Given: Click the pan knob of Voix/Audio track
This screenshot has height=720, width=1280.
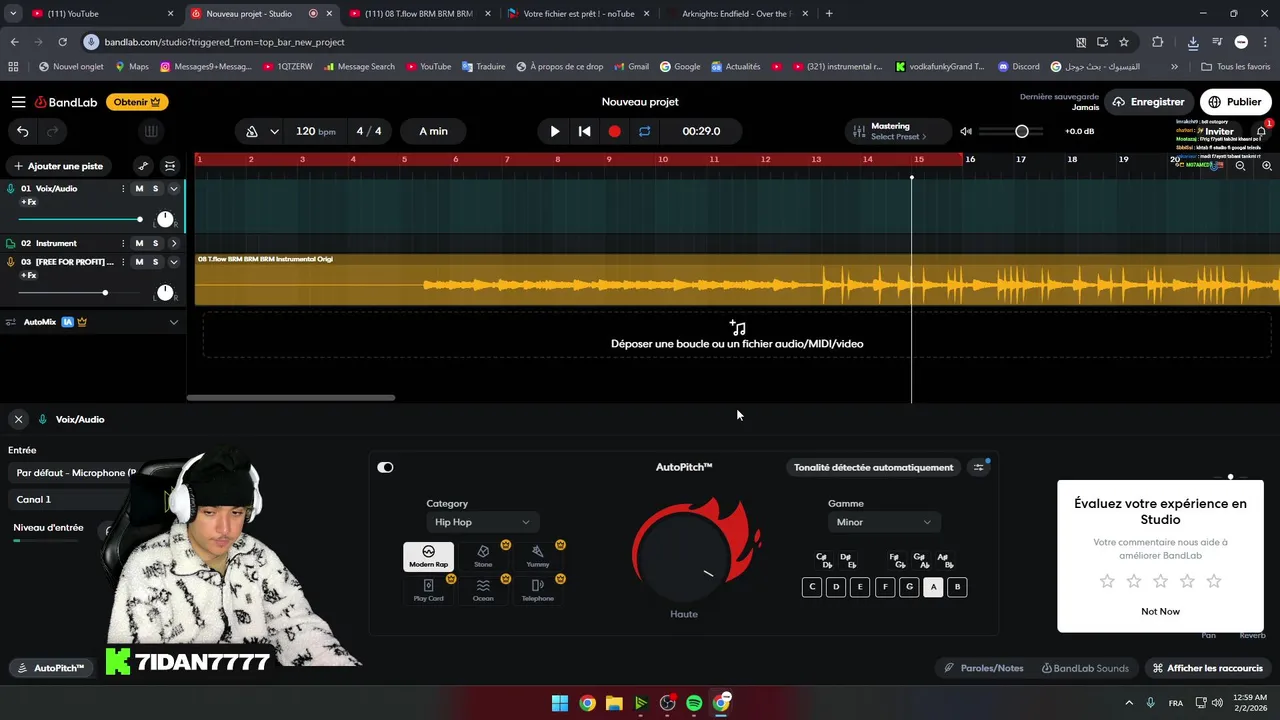Looking at the screenshot, I should [165, 219].
